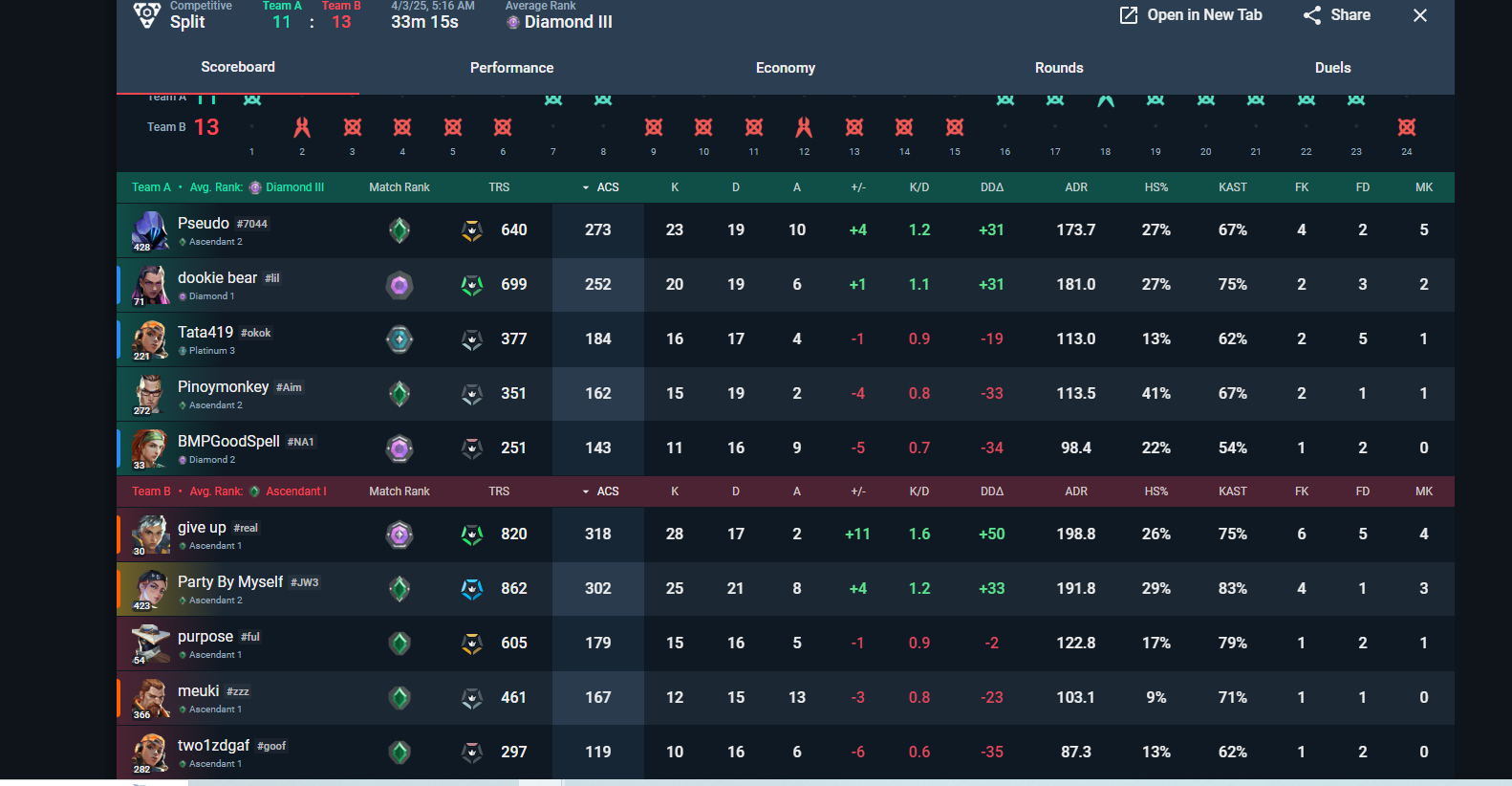
Task: Click Pseudo's match rank icon
Action: click(x=400, y=230)
